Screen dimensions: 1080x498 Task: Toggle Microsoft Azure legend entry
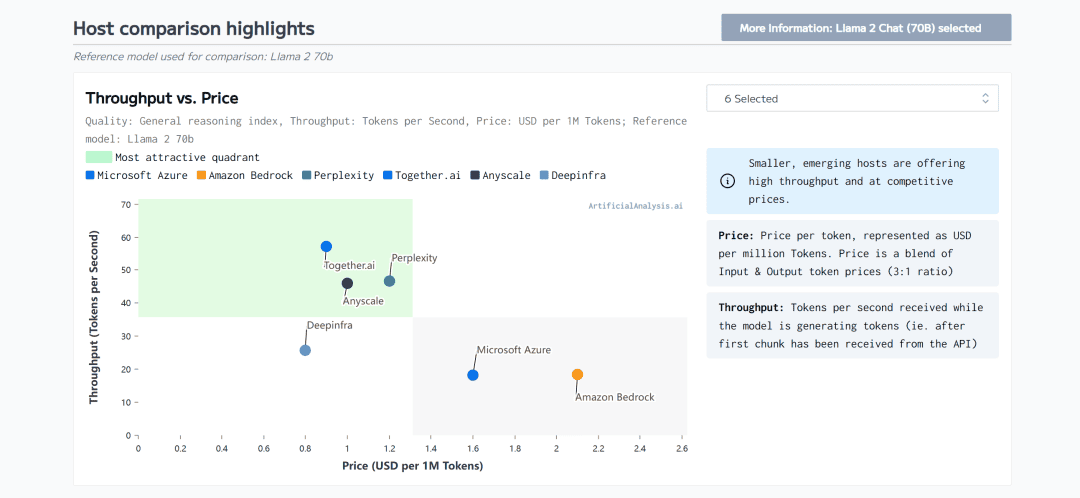[x=139, y=175]
